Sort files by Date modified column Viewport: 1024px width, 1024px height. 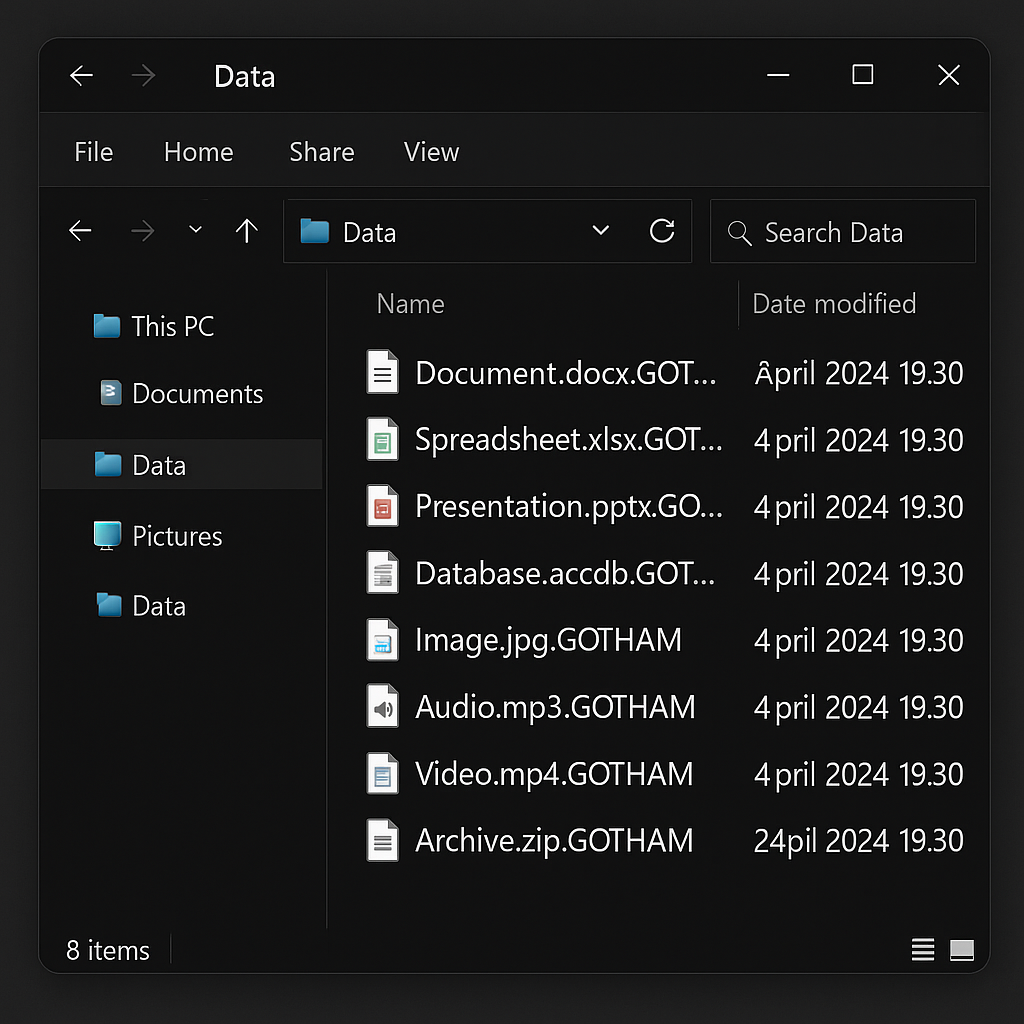pos(833,304)
